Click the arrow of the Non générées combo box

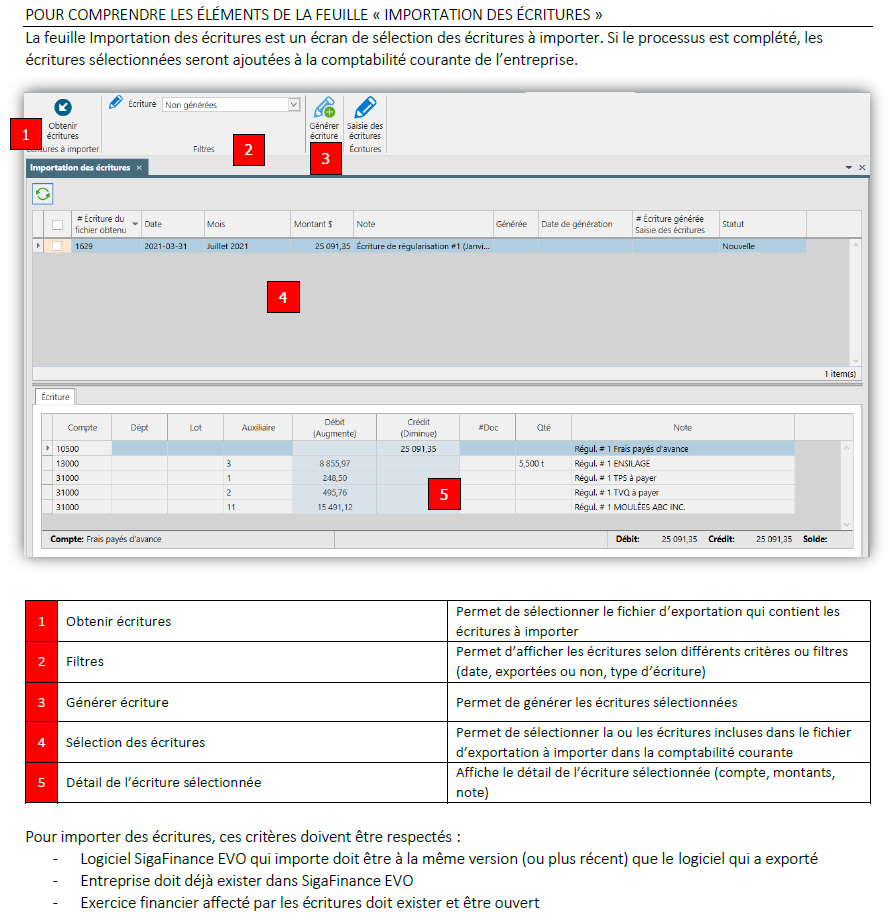(293, 105)
